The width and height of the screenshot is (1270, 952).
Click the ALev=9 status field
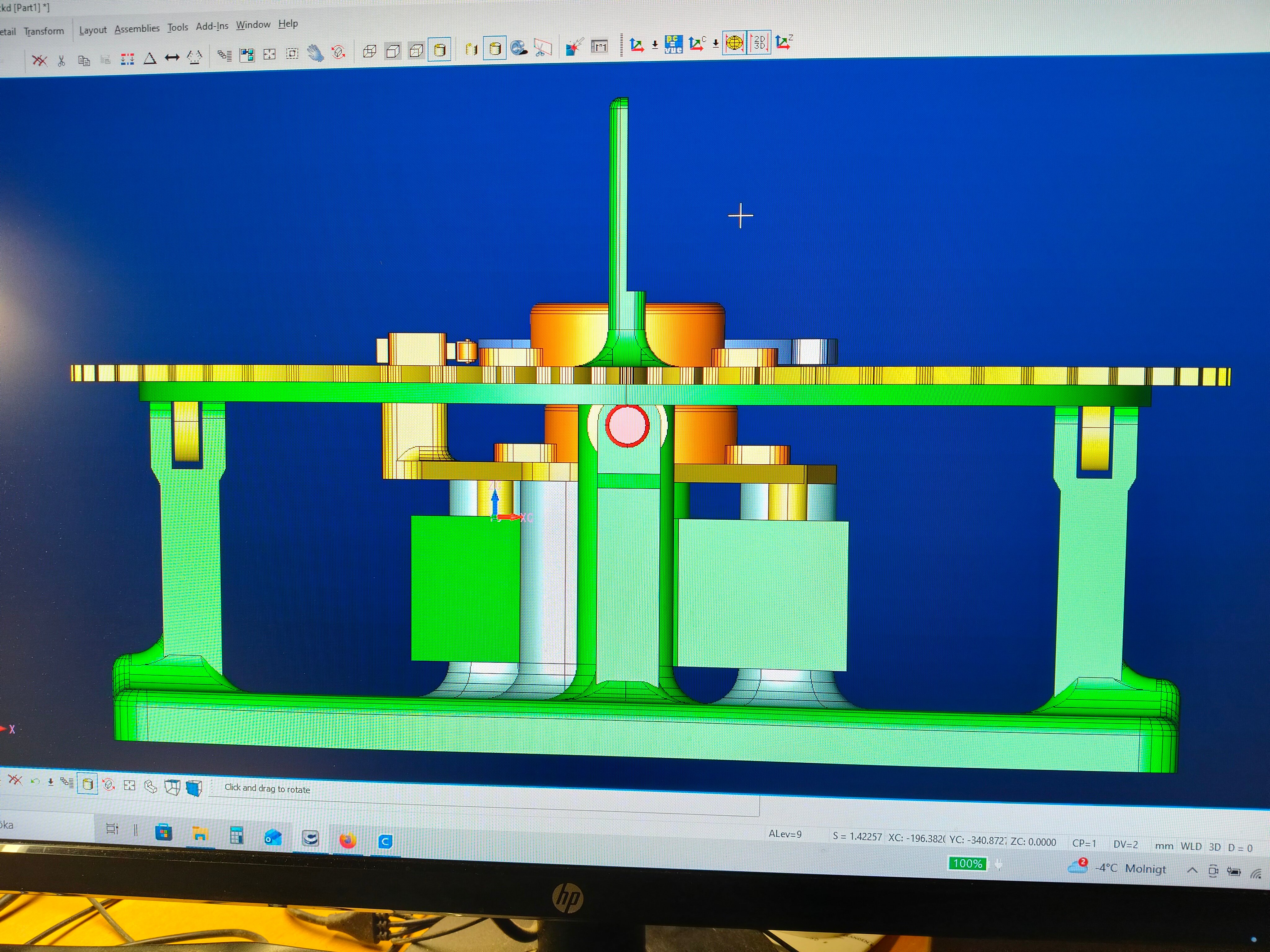[785, 834]
